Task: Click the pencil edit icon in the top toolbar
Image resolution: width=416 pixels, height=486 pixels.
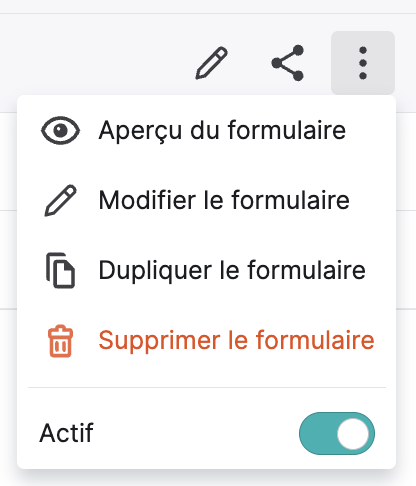Action: [x=211, y=63]
